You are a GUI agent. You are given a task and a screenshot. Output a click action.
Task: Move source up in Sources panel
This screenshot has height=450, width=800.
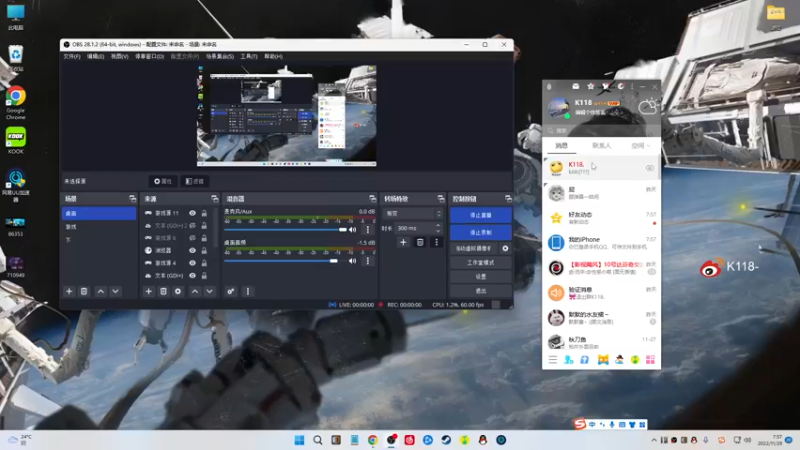click(x=195, y=291)
